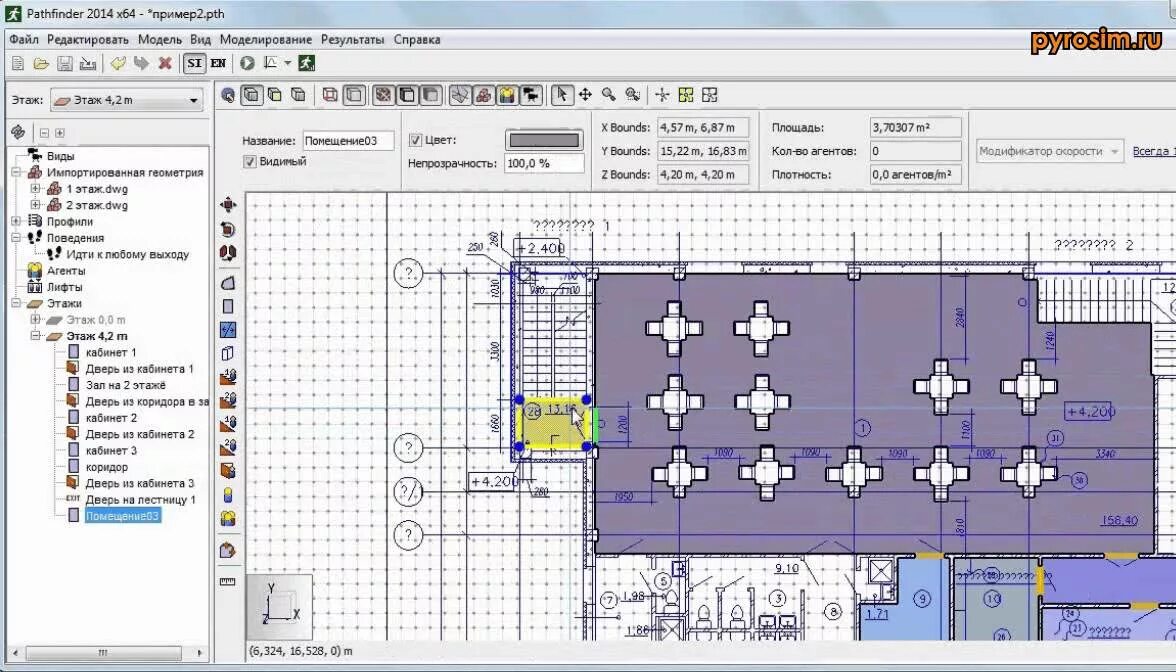Screen dimensions: 1176x672
Task: Collapse the Поведения tree node
Action: point(16,238)
